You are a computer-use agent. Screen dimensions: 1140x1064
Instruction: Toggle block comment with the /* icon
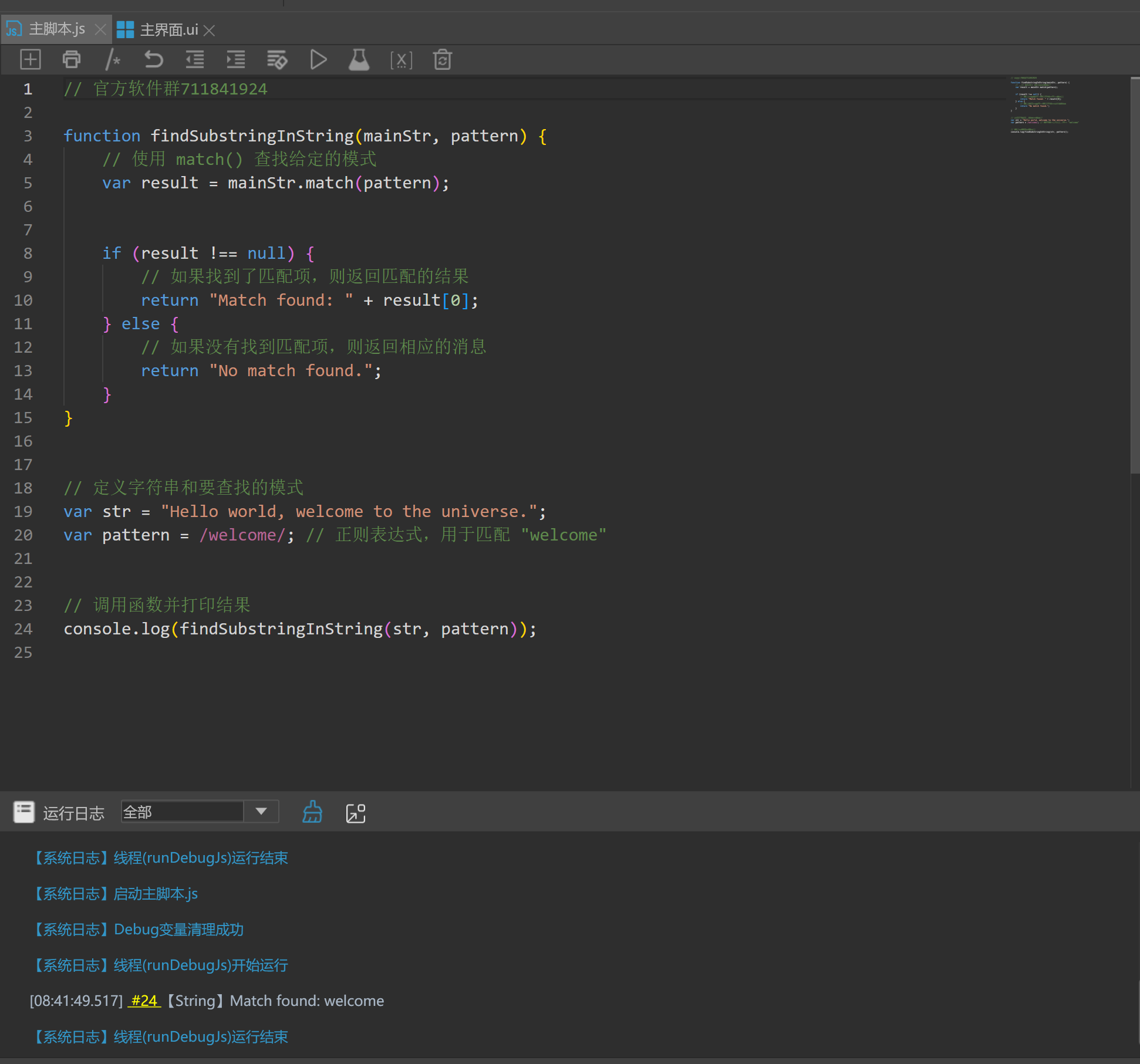click(x=113, y=59)
